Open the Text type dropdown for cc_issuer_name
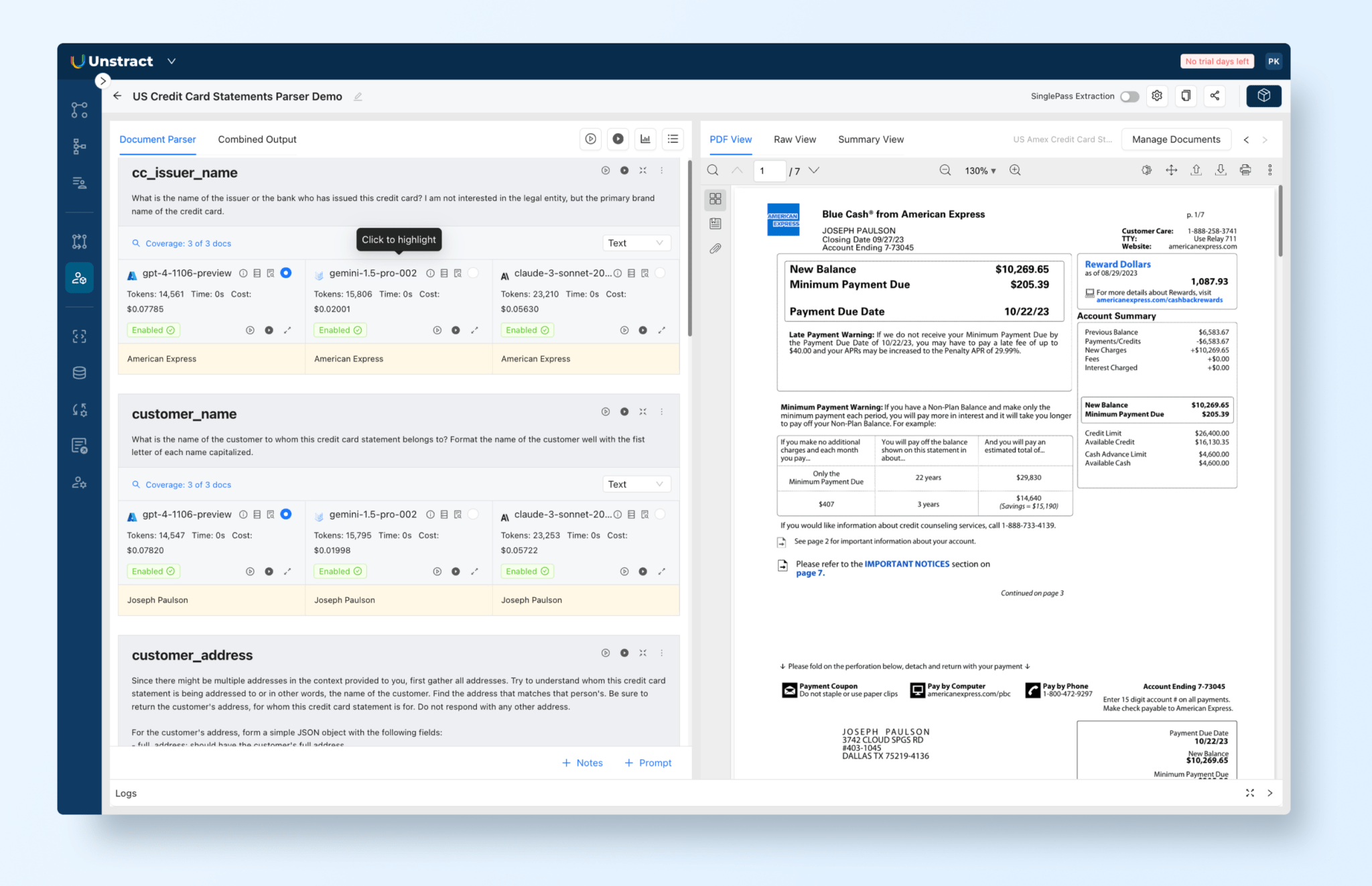This screenshot has height=886, width=1372. tap(635, 243)
